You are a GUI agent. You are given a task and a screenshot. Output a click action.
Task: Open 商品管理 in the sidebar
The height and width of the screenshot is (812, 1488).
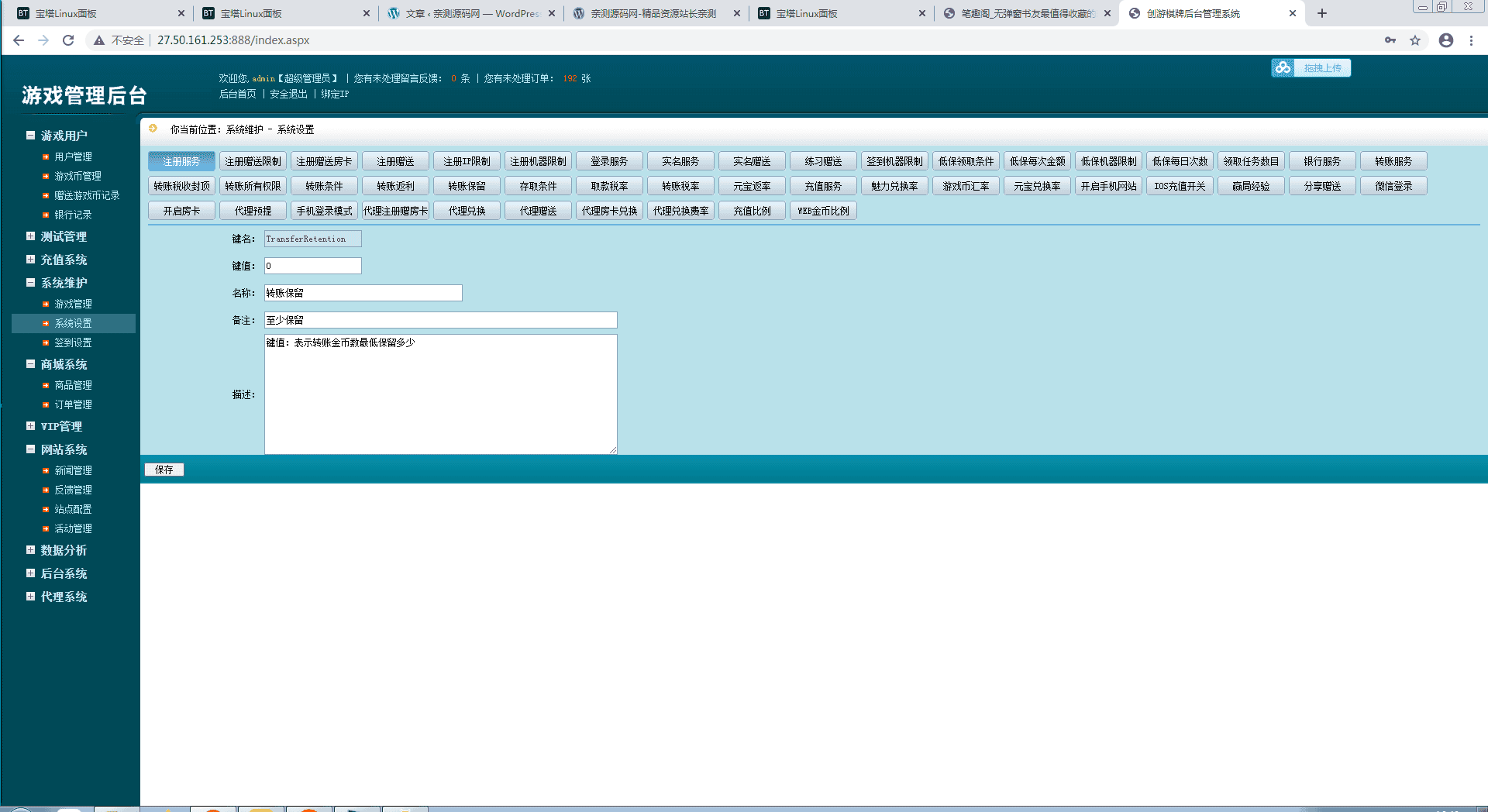(x=73, y=385)
